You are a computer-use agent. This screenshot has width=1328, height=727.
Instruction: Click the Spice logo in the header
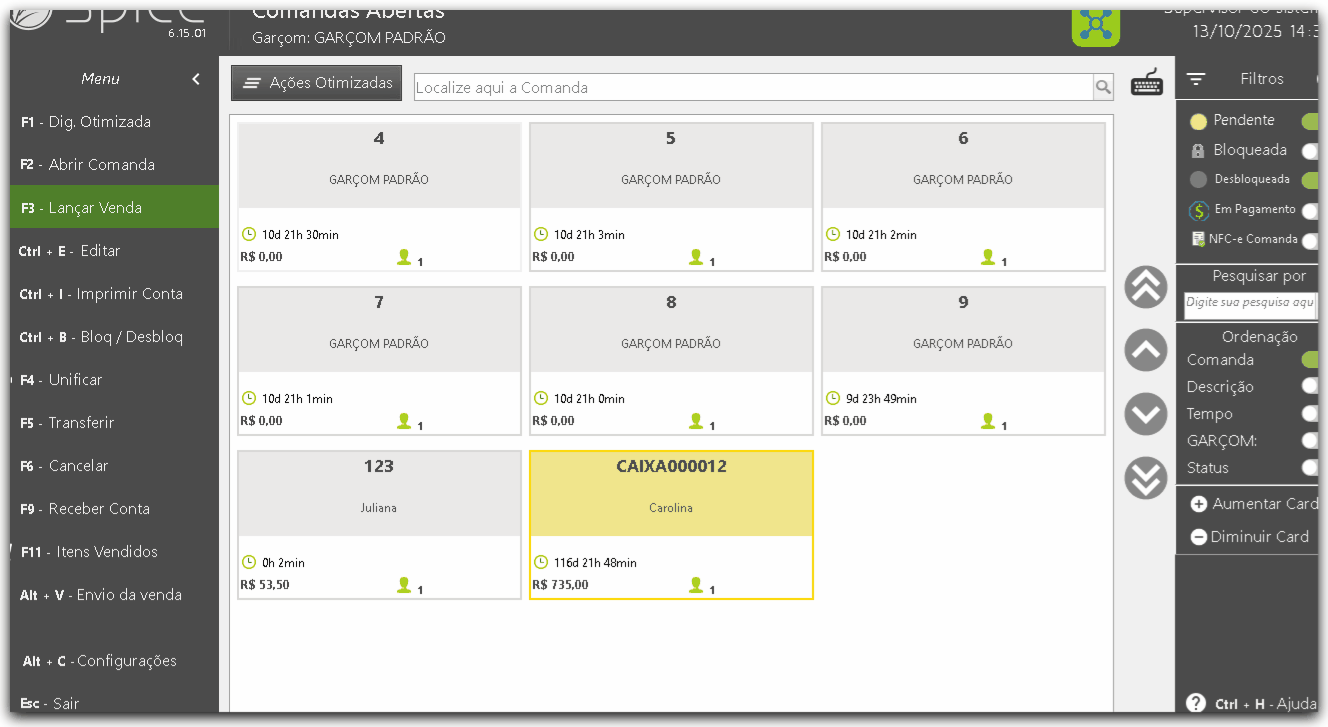pyautogui.click(x=109, y=20)
